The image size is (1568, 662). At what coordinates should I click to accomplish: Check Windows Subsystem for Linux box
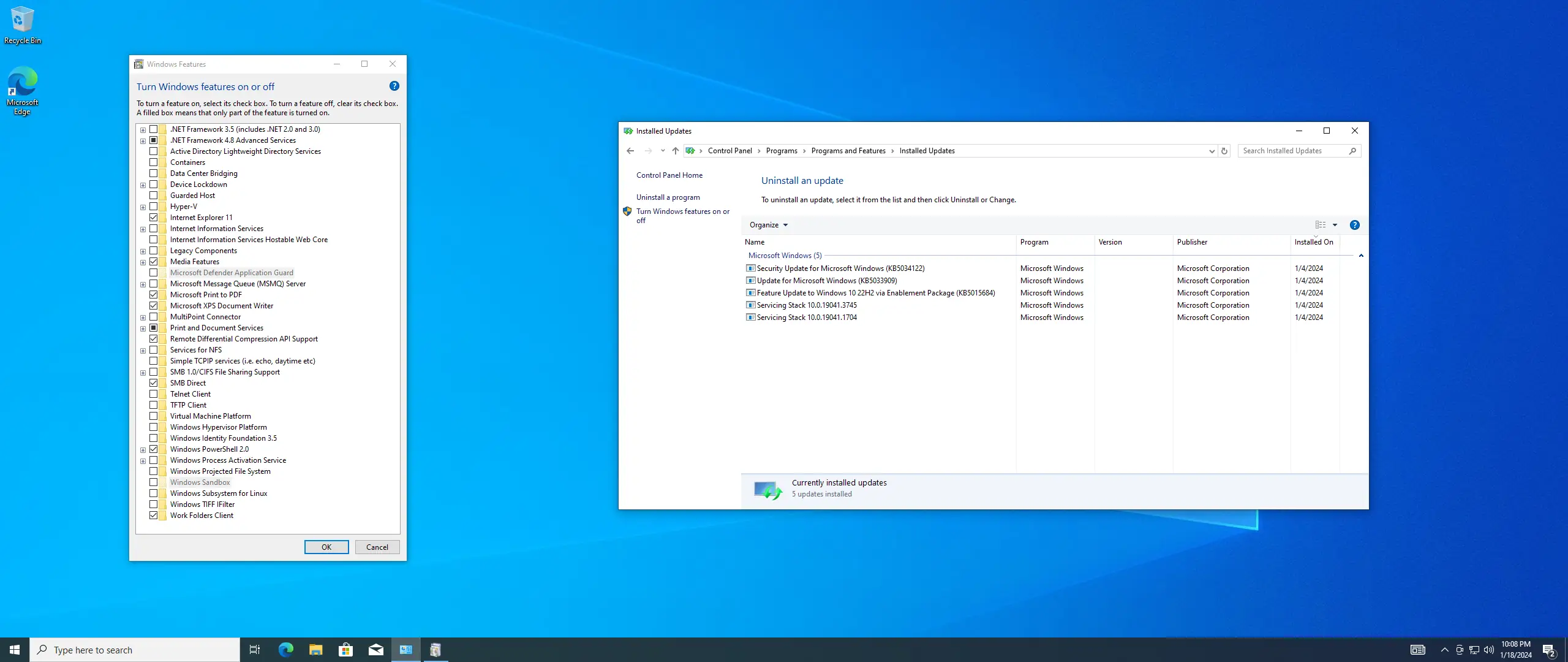click(x=154, y=493)
